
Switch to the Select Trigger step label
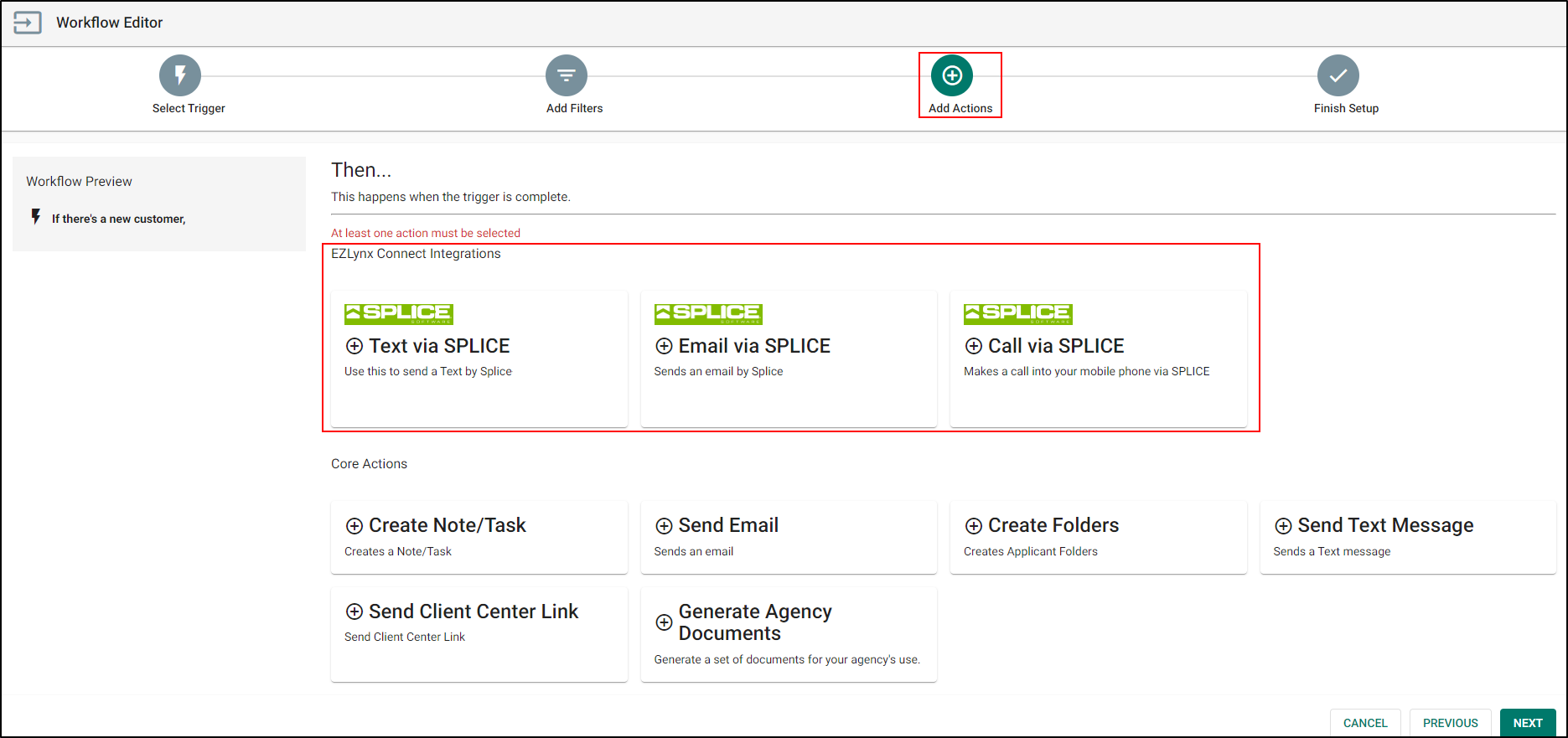(189, 108)
